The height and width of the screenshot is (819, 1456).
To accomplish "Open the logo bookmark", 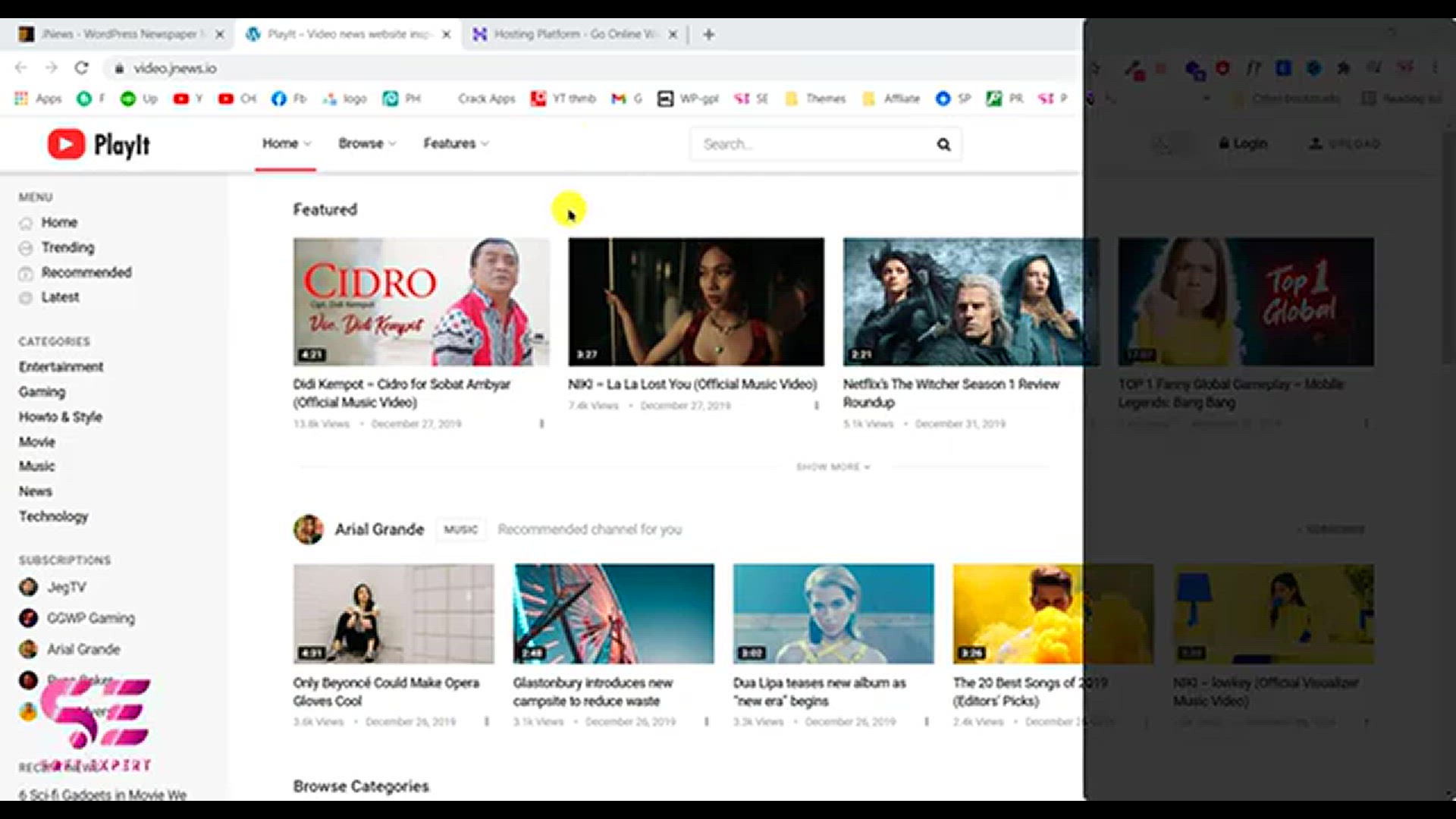I will [344, 99].
